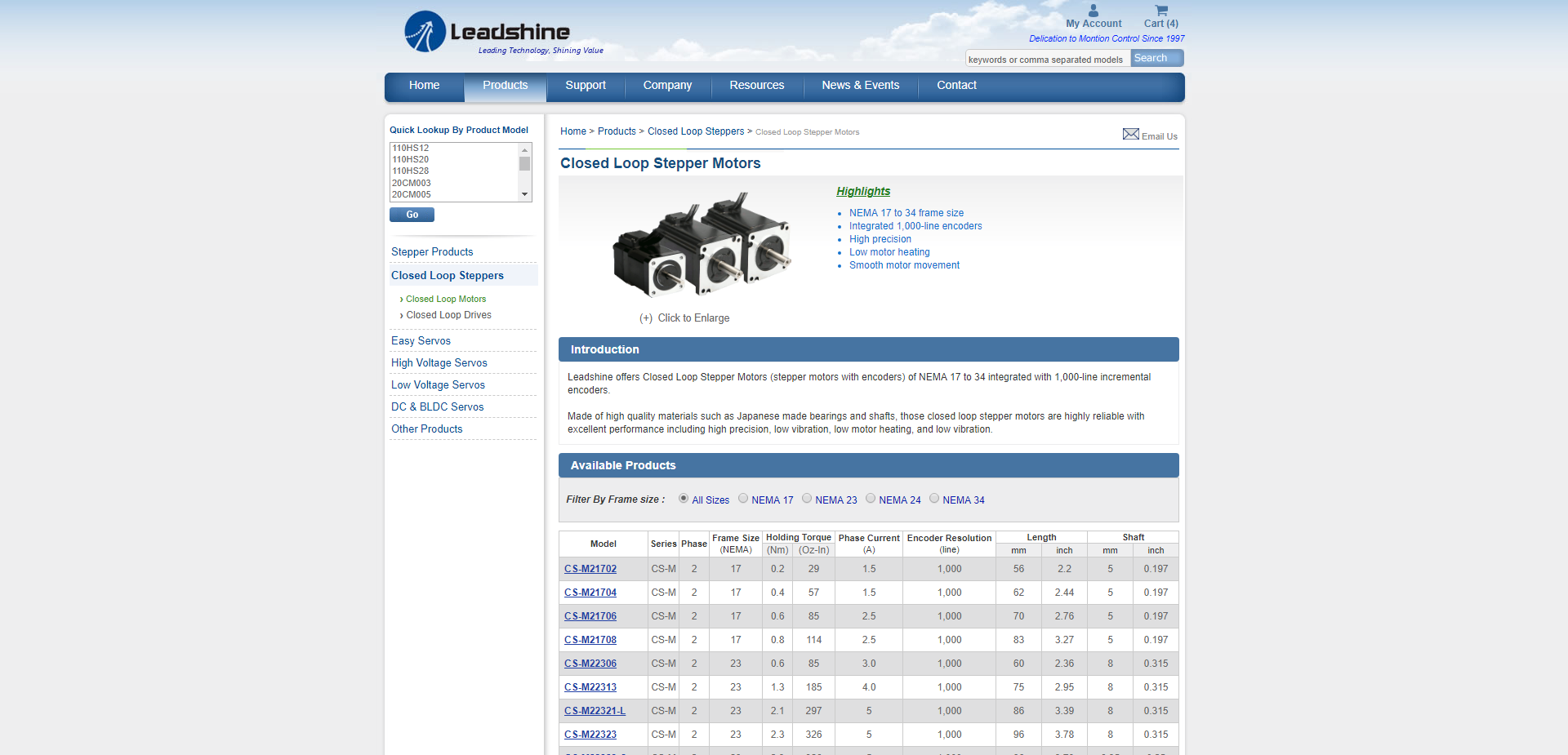
Task: Open Other Products in sidebar
Action: [426, 429]
